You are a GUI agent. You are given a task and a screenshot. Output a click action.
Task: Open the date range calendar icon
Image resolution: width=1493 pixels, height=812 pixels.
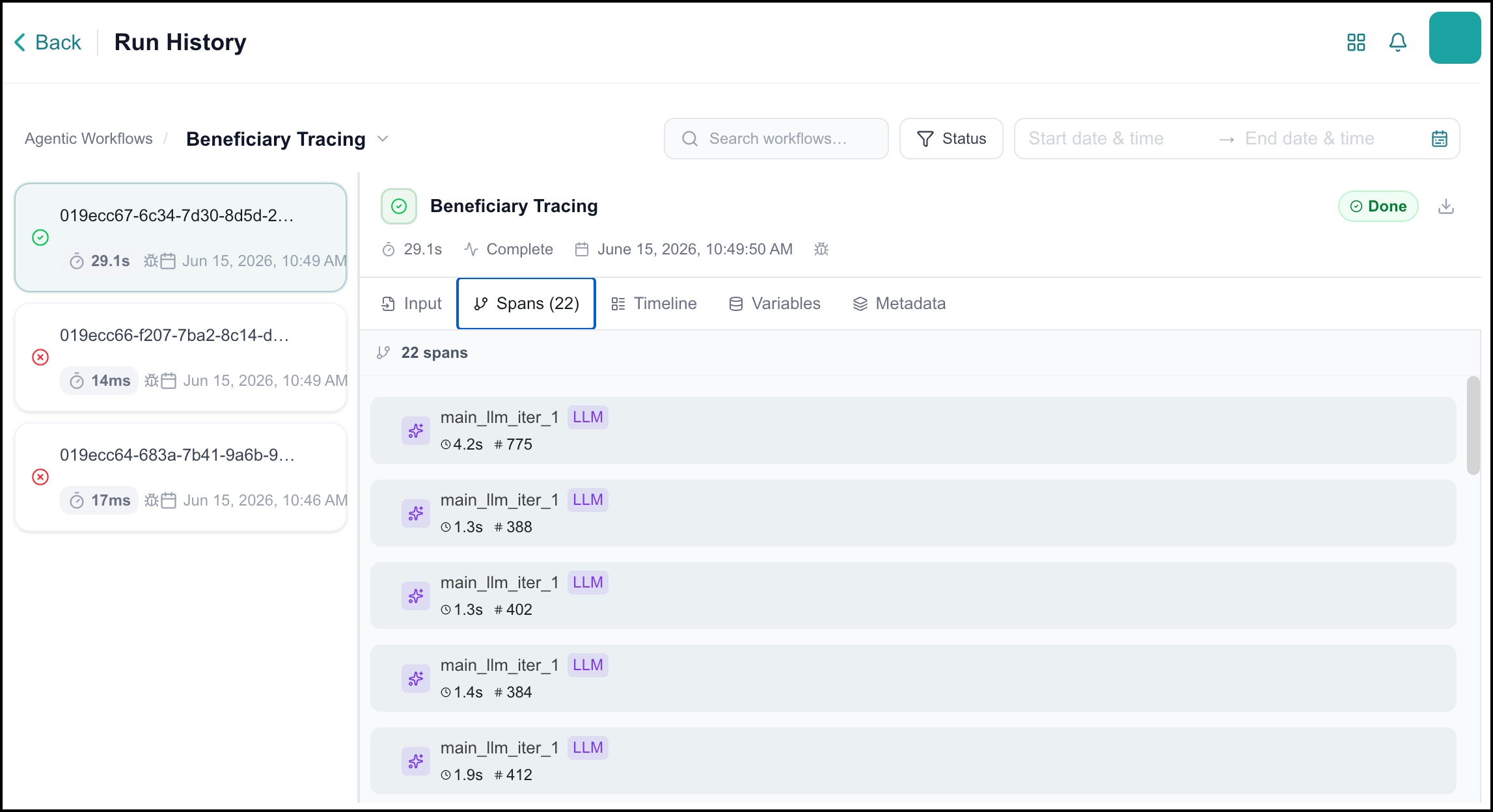1440,139
